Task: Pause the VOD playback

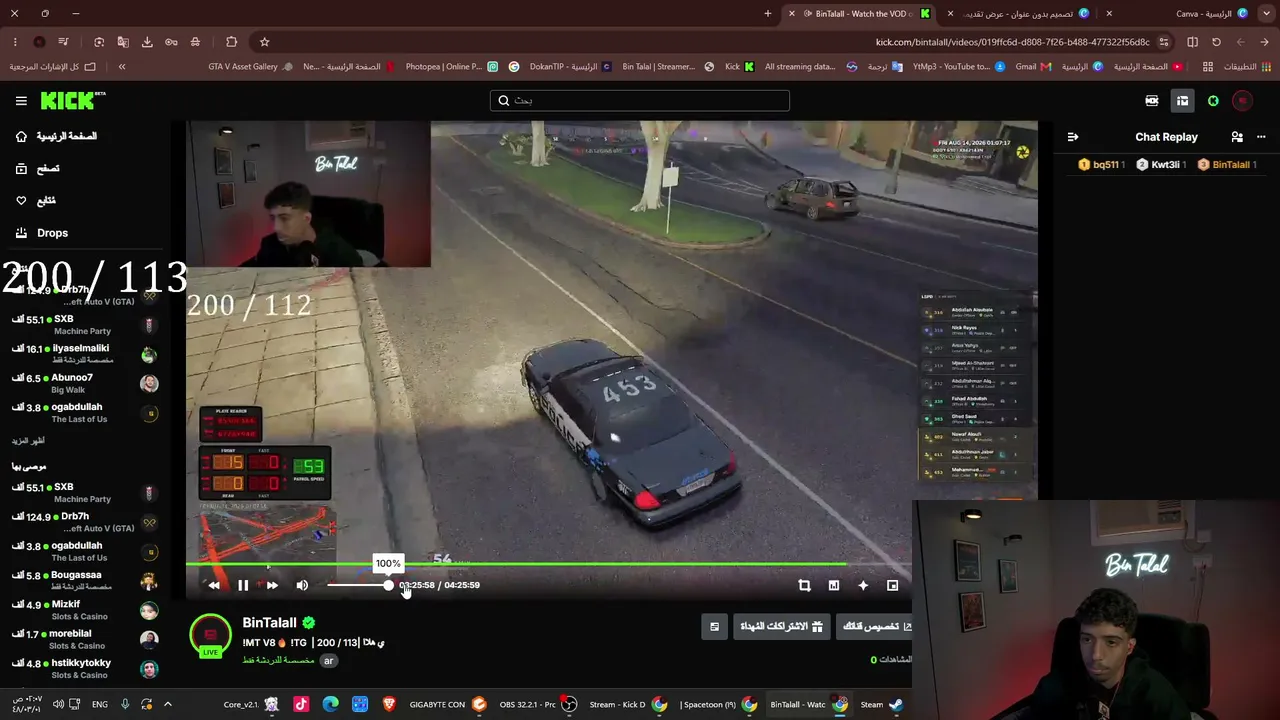Action: [243, 586]
